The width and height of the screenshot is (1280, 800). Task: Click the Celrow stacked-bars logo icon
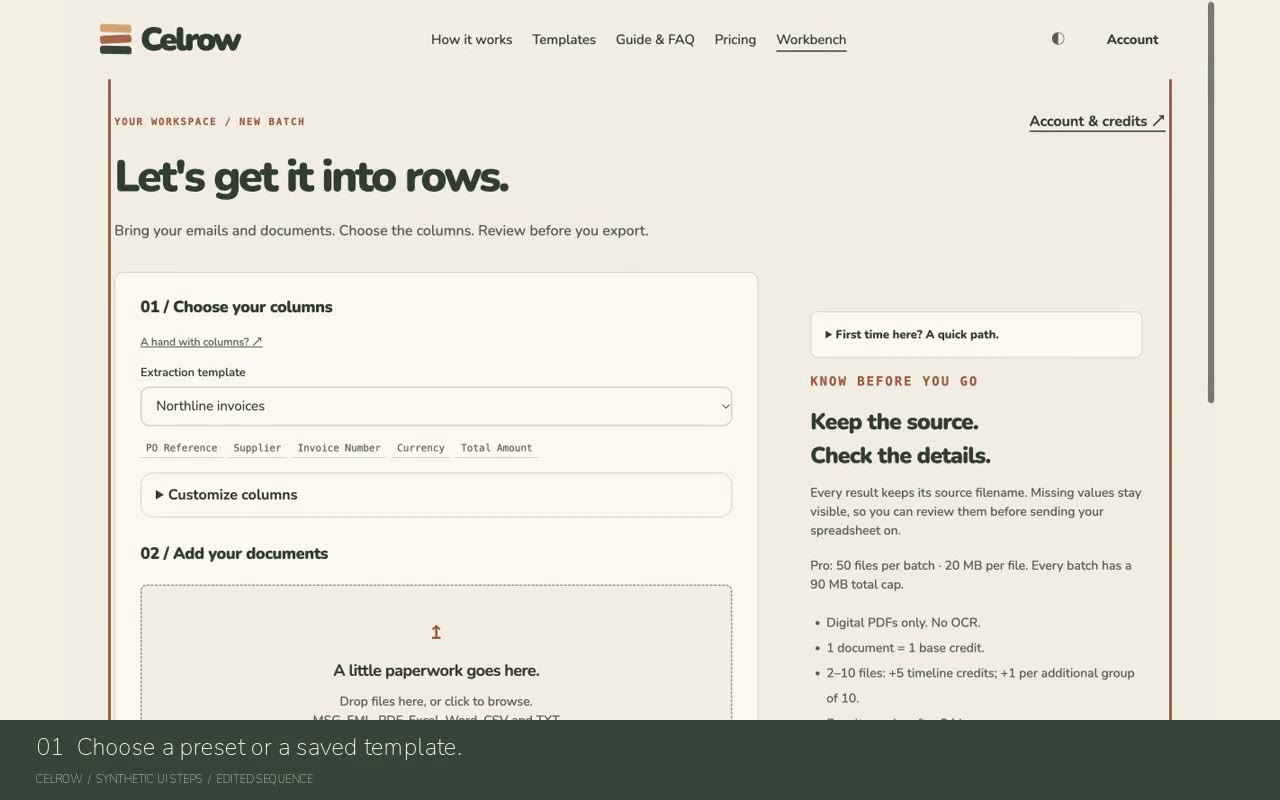coord(116,39)
